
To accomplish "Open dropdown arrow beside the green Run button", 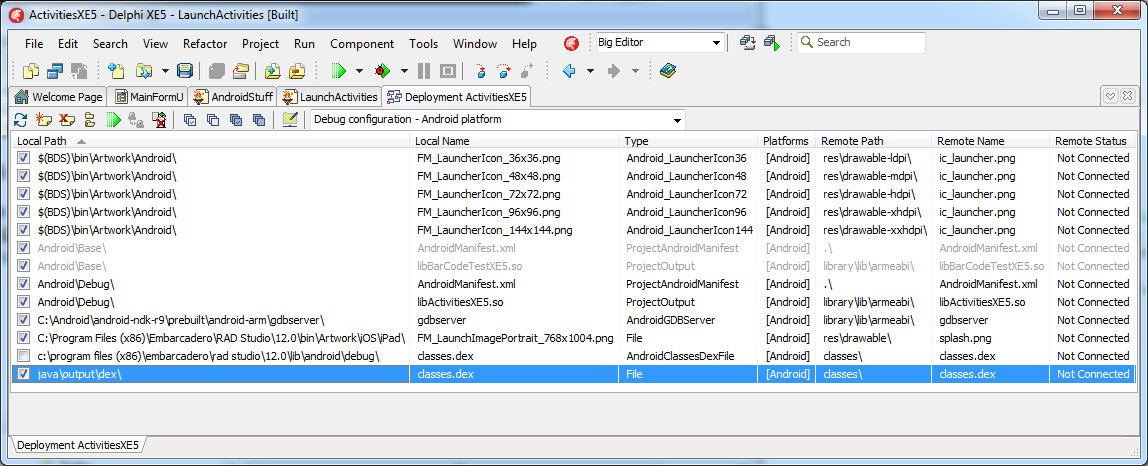I will (358, 71).
